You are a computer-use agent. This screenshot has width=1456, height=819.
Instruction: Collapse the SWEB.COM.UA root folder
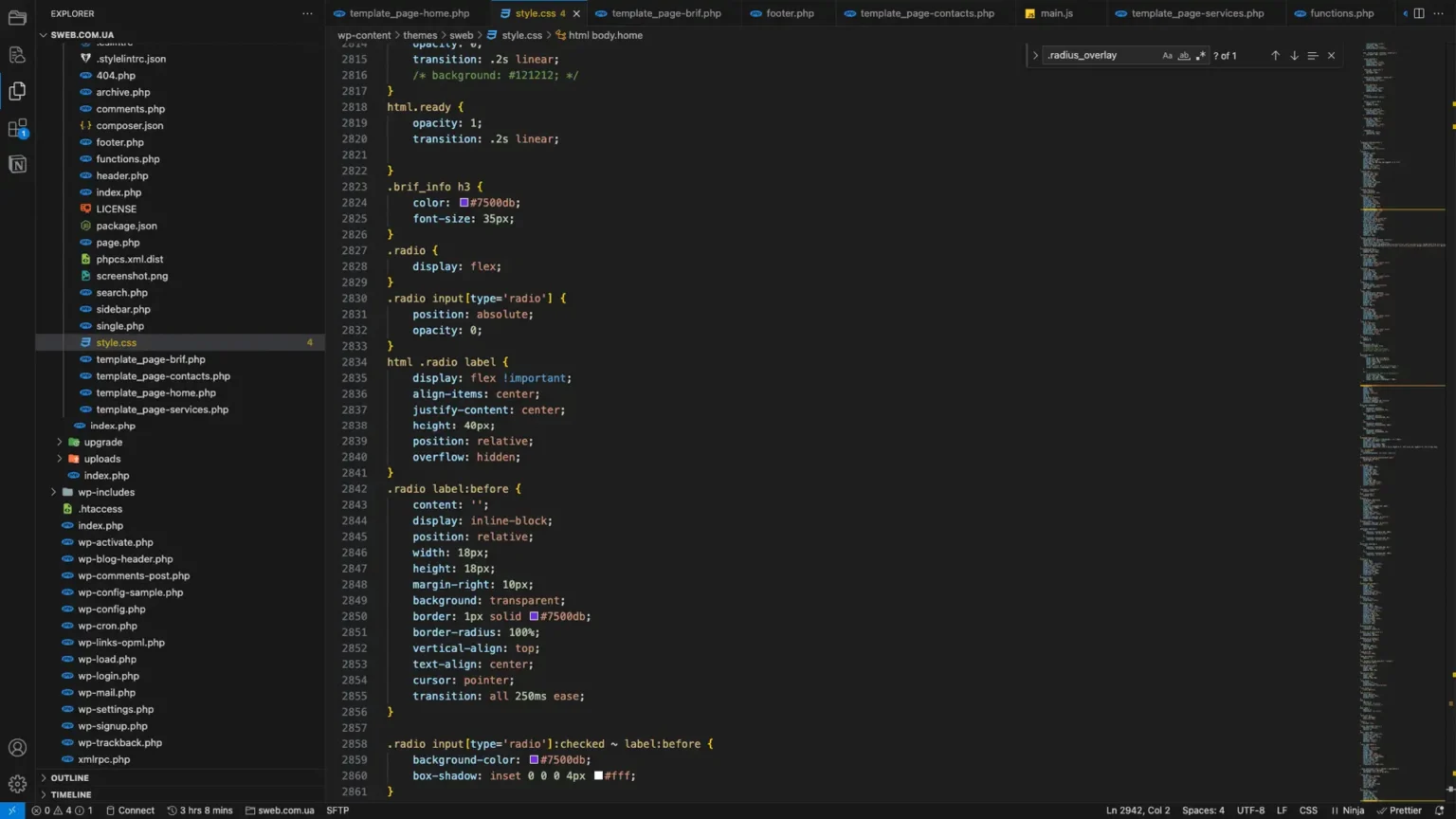(44, 35)
